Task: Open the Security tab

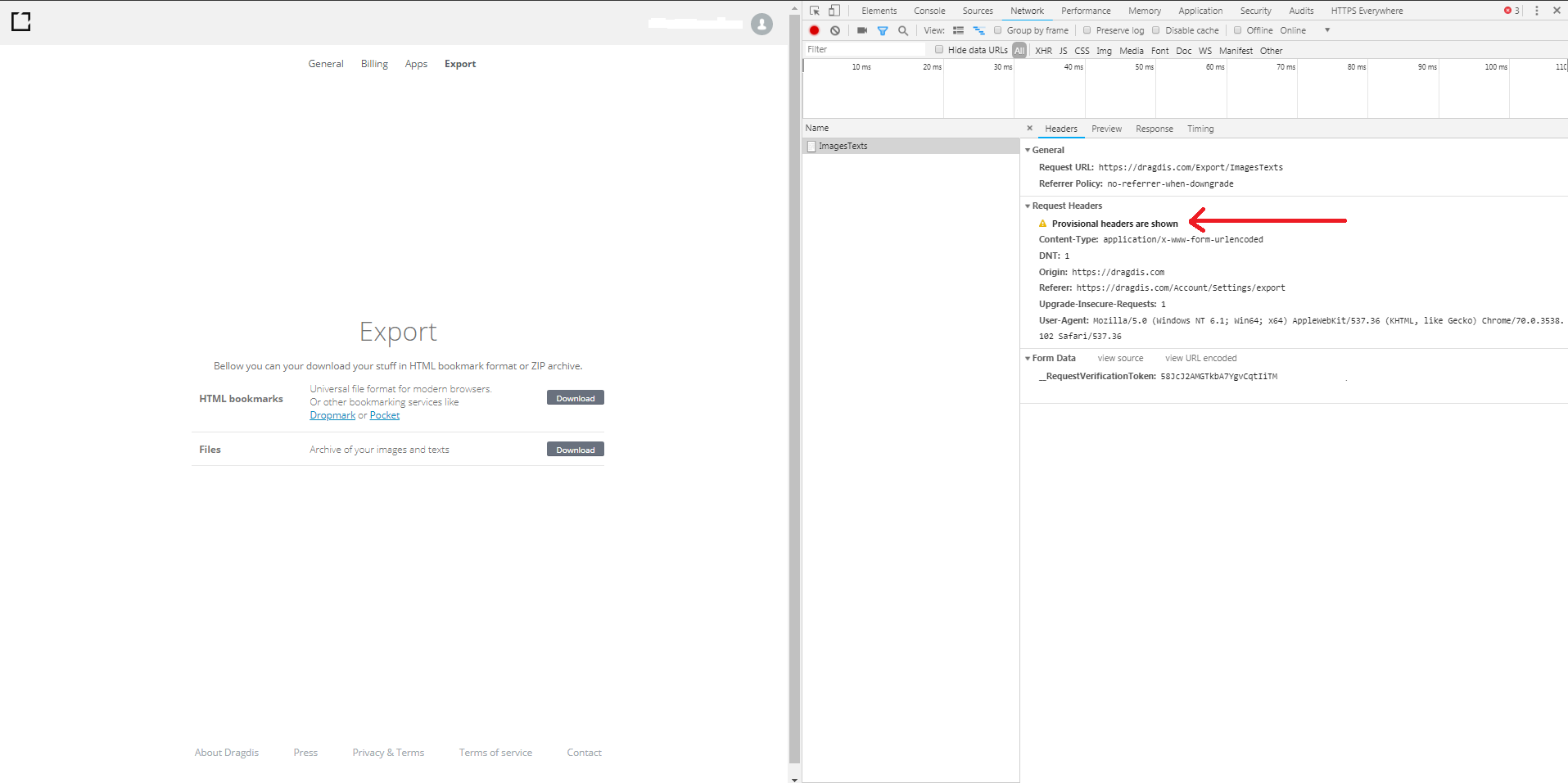Action: [1255, 11]
